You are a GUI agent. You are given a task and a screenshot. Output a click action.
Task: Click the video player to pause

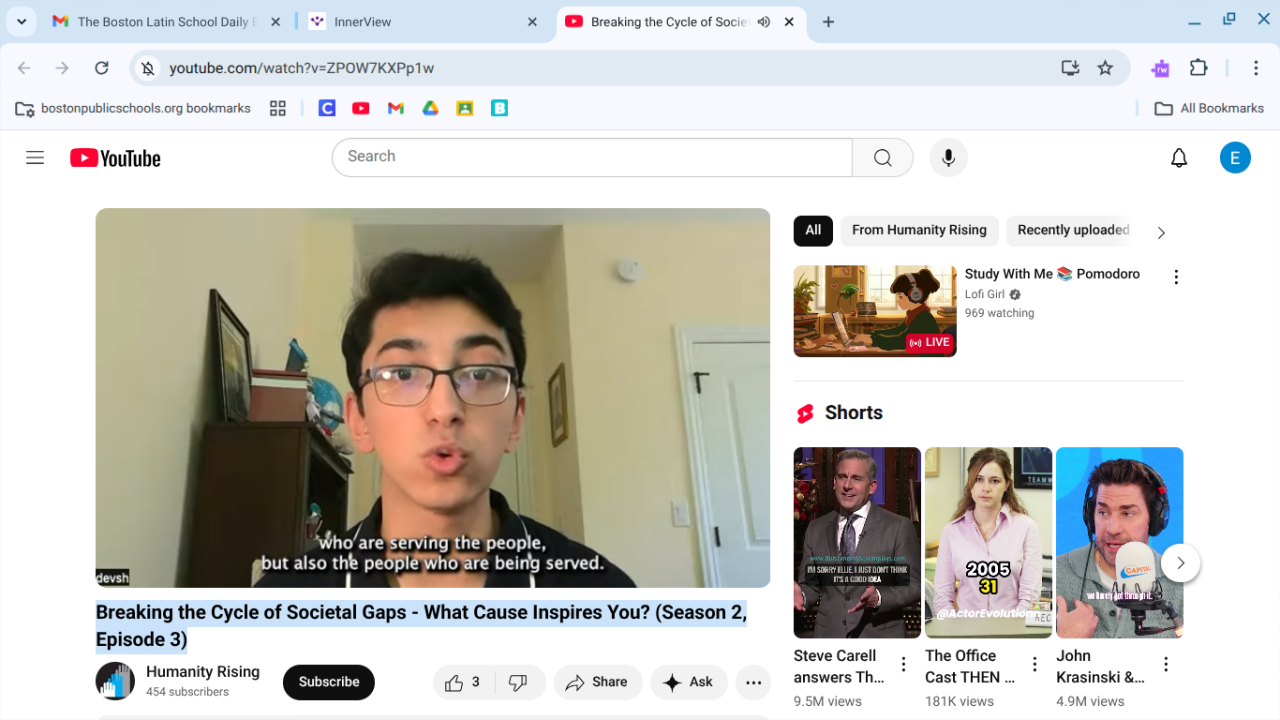433,398
